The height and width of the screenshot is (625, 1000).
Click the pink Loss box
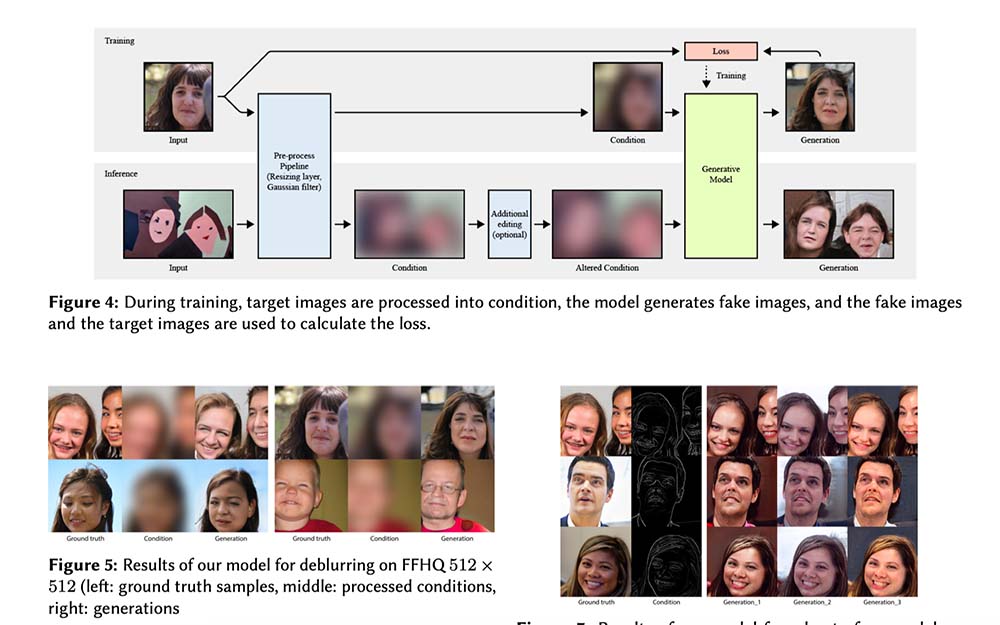pyautogui.click(x=720, y=51)
